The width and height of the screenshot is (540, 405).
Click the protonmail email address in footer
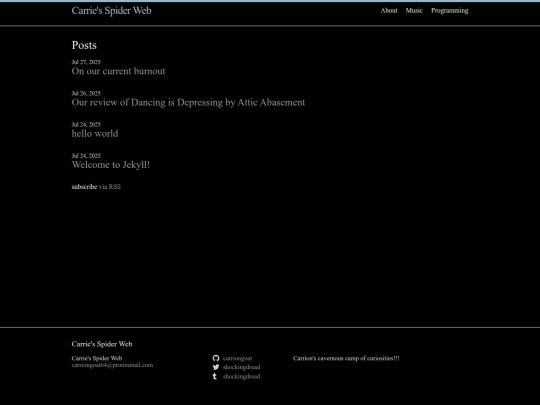(112, 365)
